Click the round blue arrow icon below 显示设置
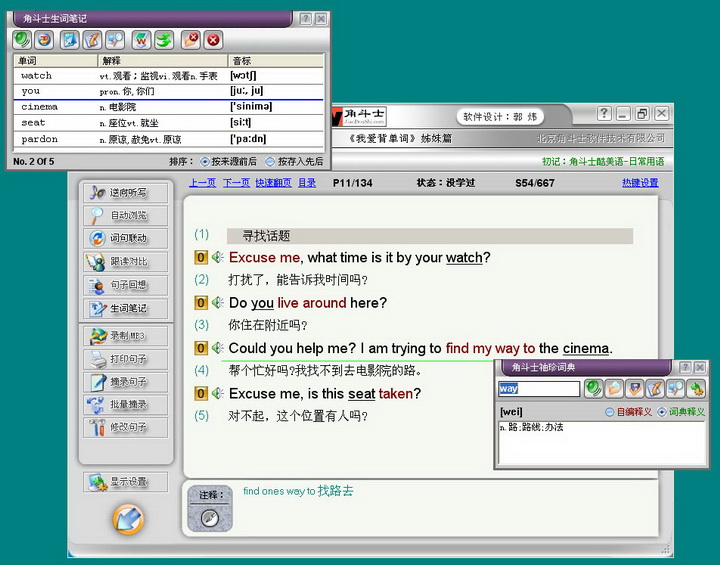This screenshot has width=720, height=565. tap(128, 519)
